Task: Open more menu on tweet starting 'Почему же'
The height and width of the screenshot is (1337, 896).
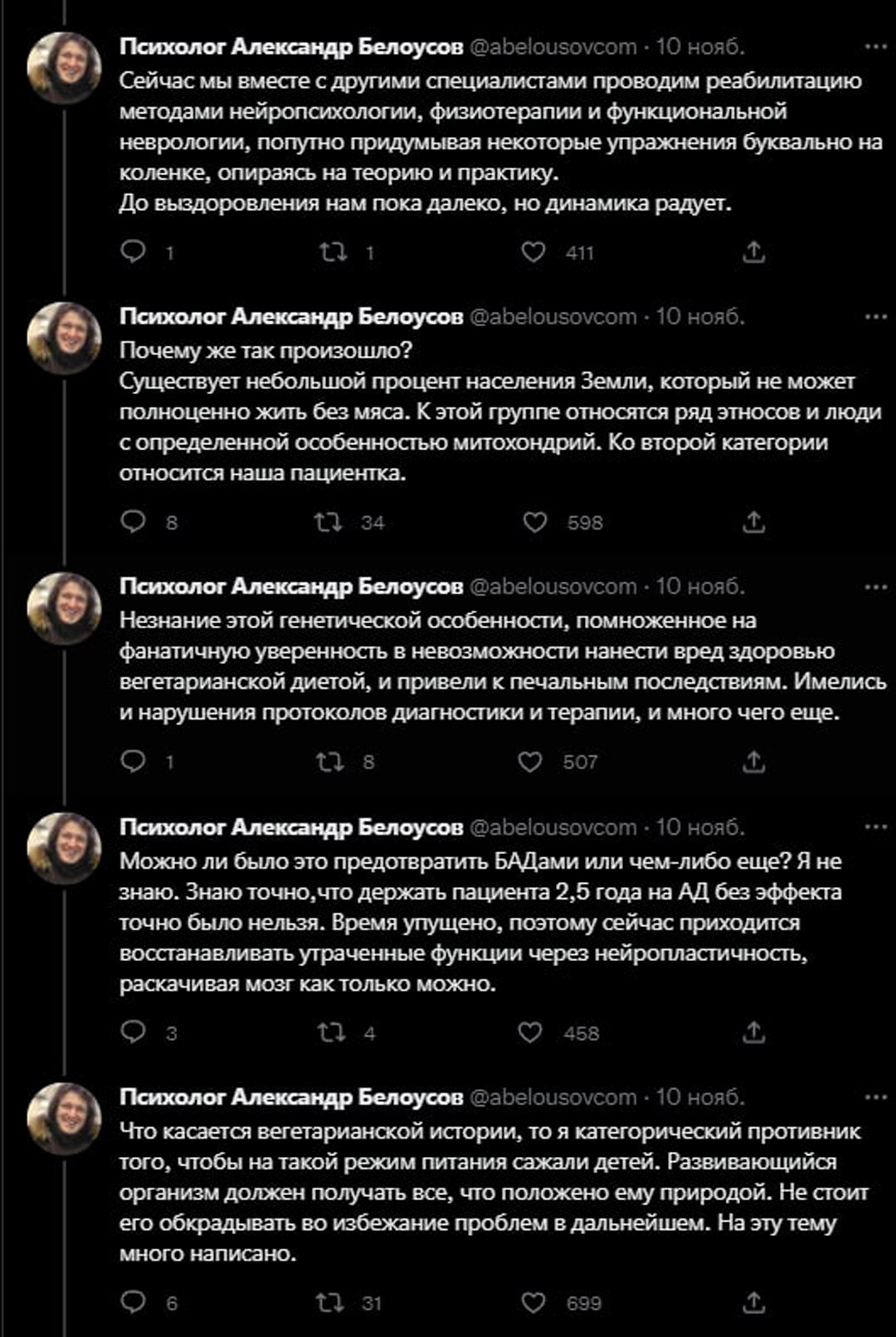Action: point(875,316)
